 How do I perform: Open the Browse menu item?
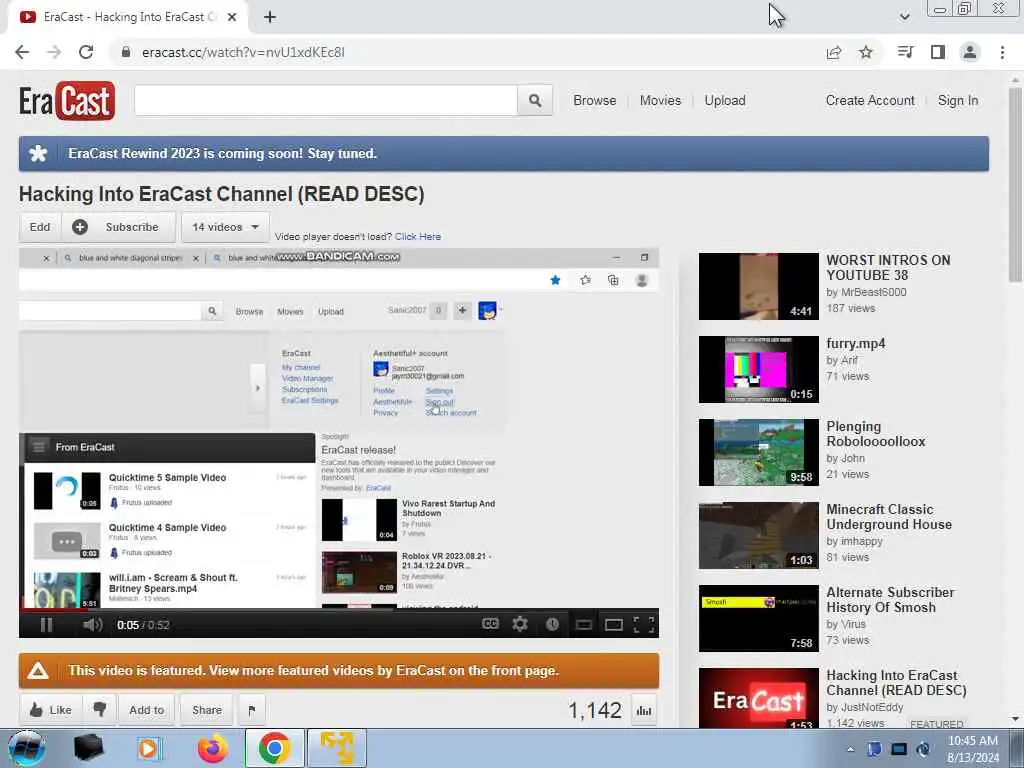coord(594,101)
